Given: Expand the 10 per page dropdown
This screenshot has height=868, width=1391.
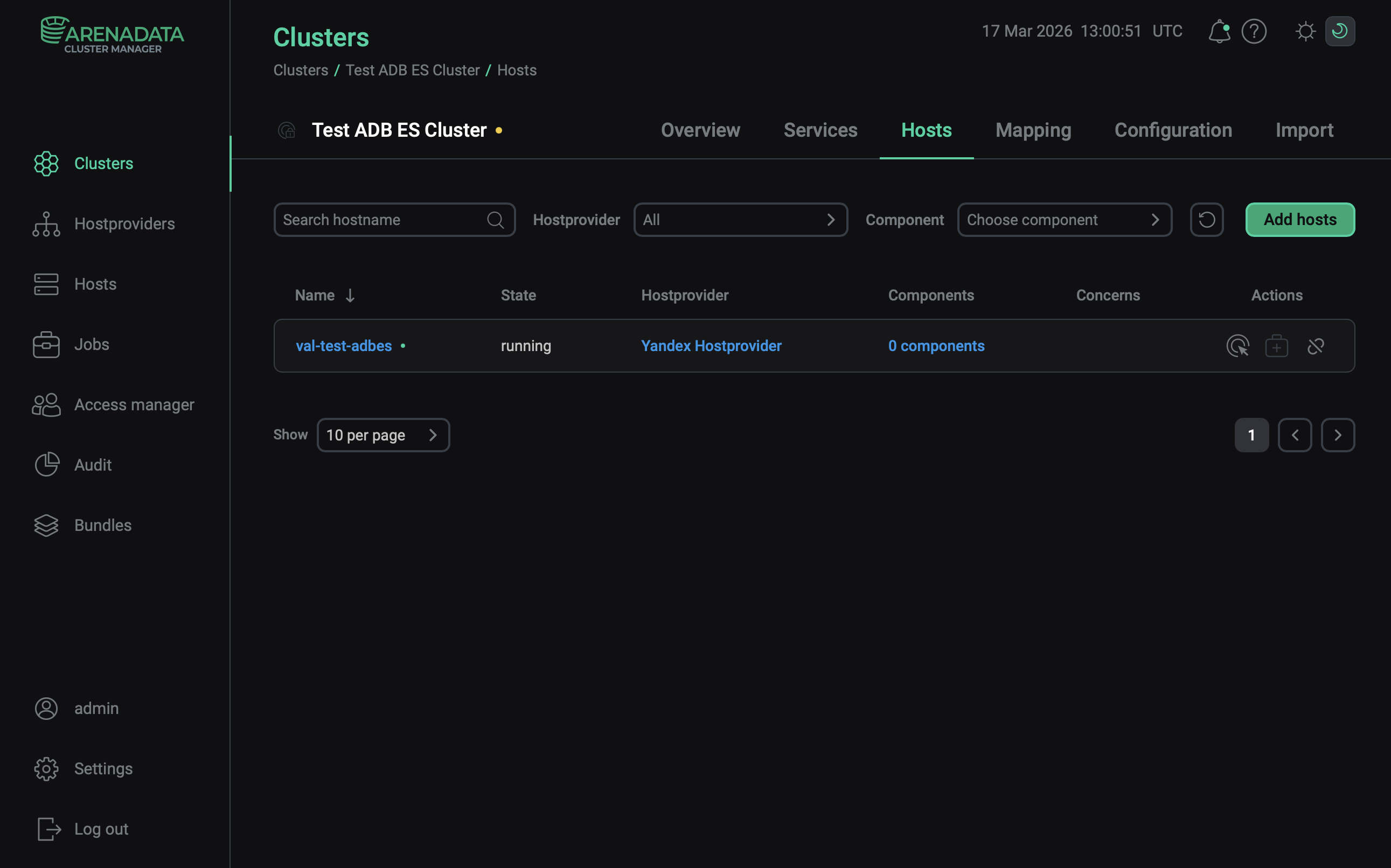Looking at the screenshot, I should (x=383, y=435).
